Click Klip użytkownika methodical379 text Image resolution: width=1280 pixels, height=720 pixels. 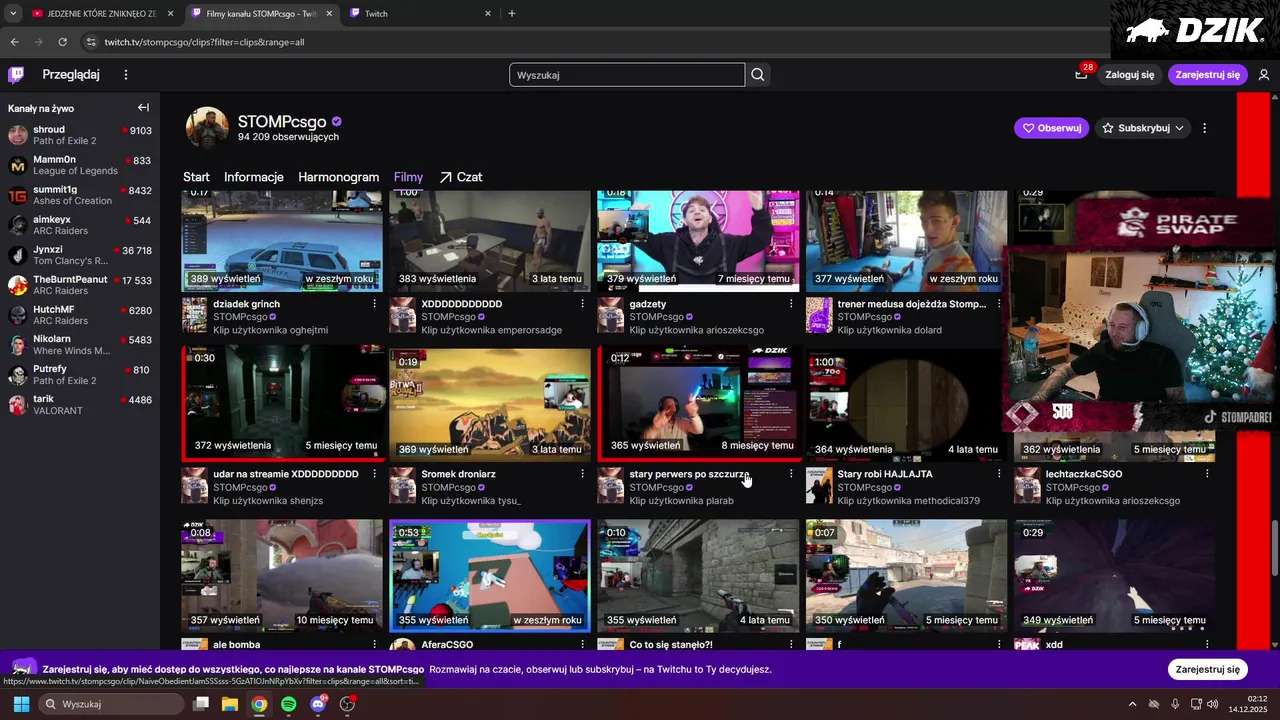click(908, 500)
